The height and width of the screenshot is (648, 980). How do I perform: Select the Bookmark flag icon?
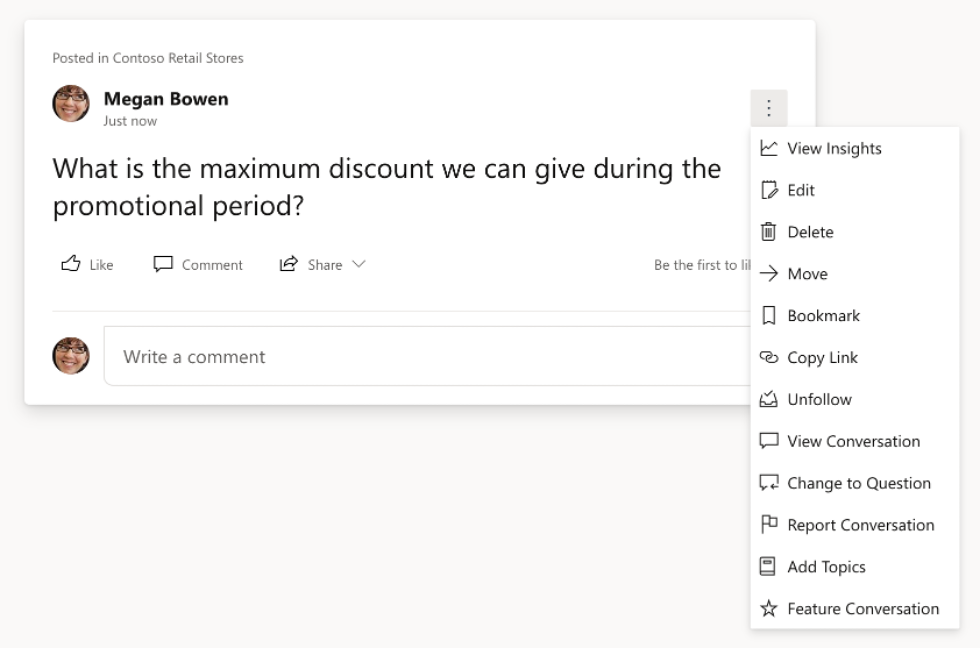767,315
